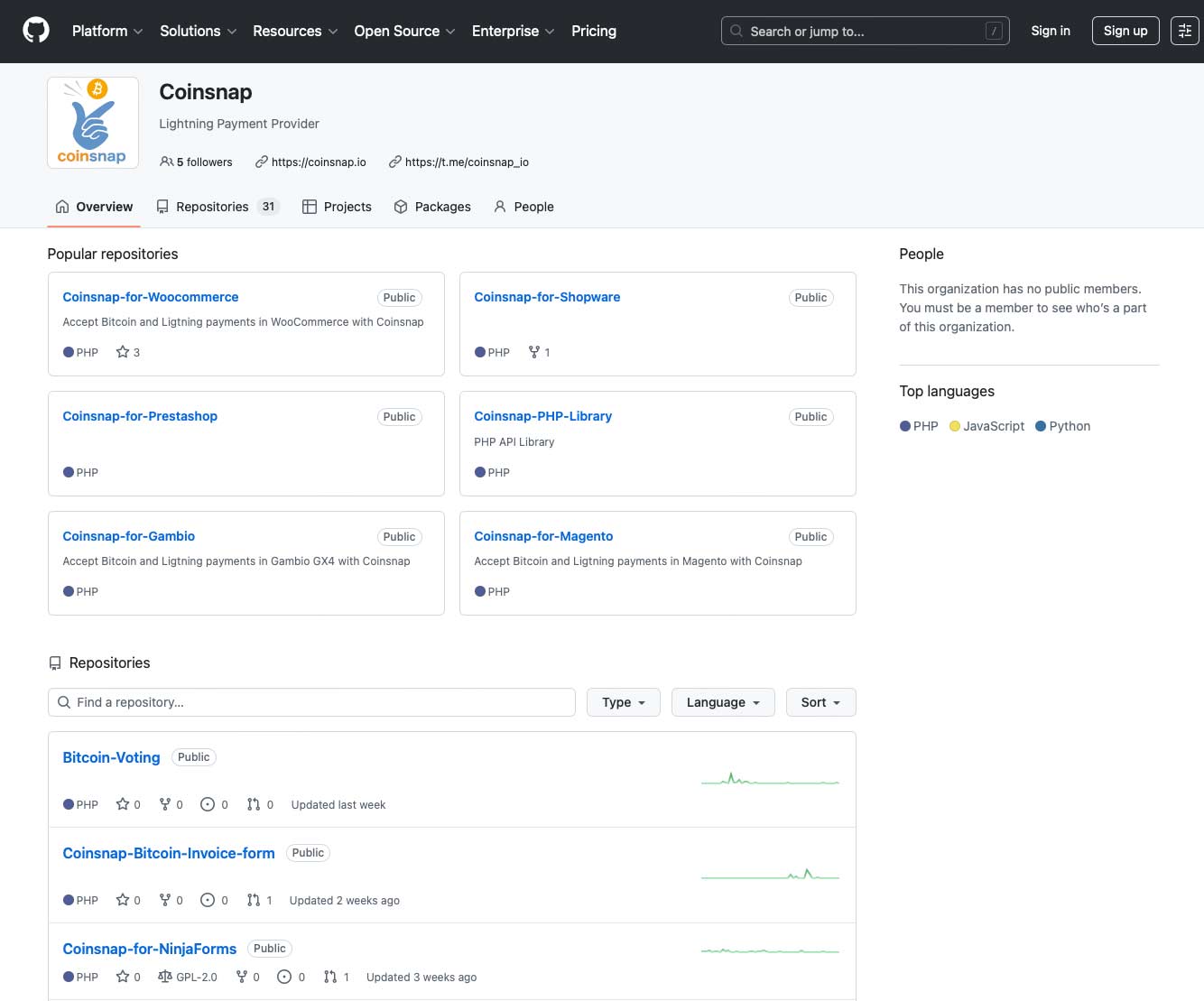
Task: Click the Coinsnap organization avatar
Action: coord(92,122)
